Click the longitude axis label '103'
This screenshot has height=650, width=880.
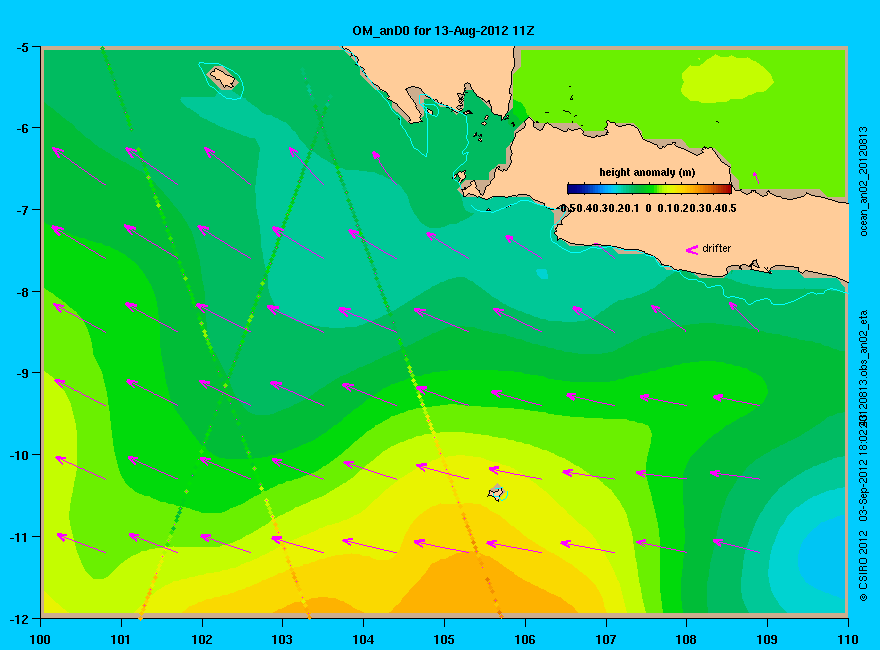pos(282,639)
